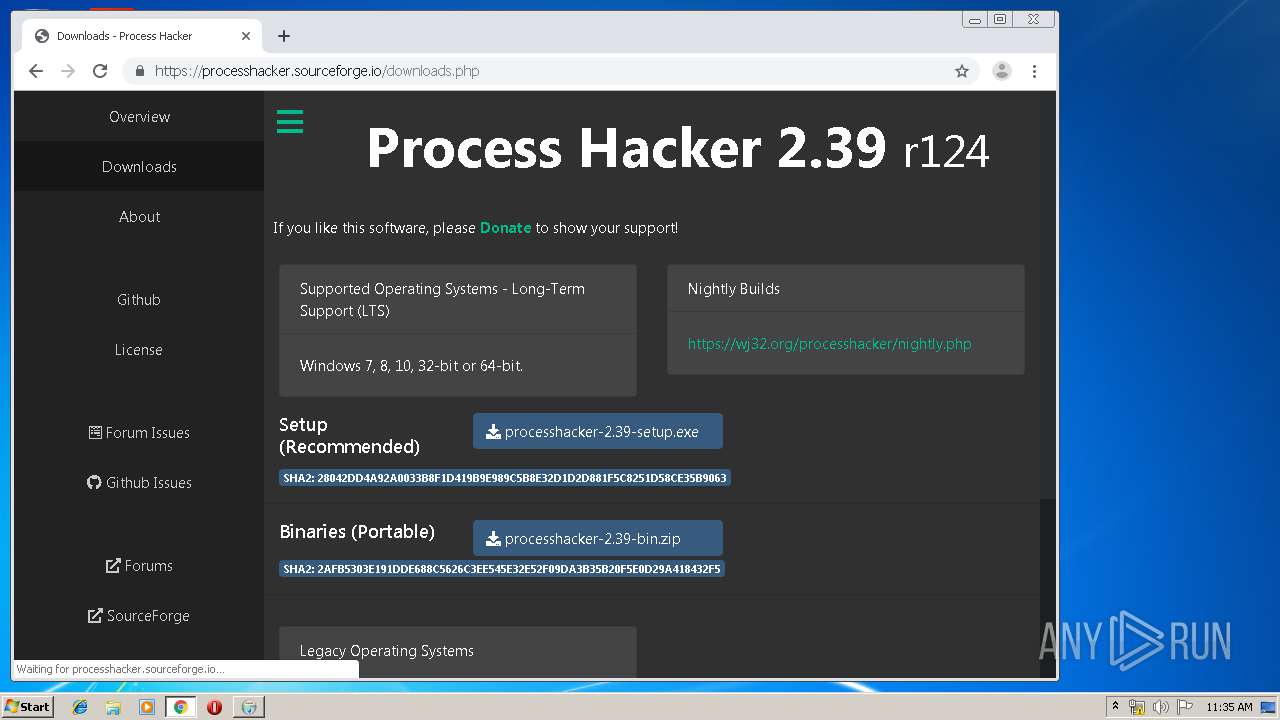Image resolution: width=1280 pixels, height=720 pixels.
Task: Go back with the browser back arrow
Action: point(36,71)
